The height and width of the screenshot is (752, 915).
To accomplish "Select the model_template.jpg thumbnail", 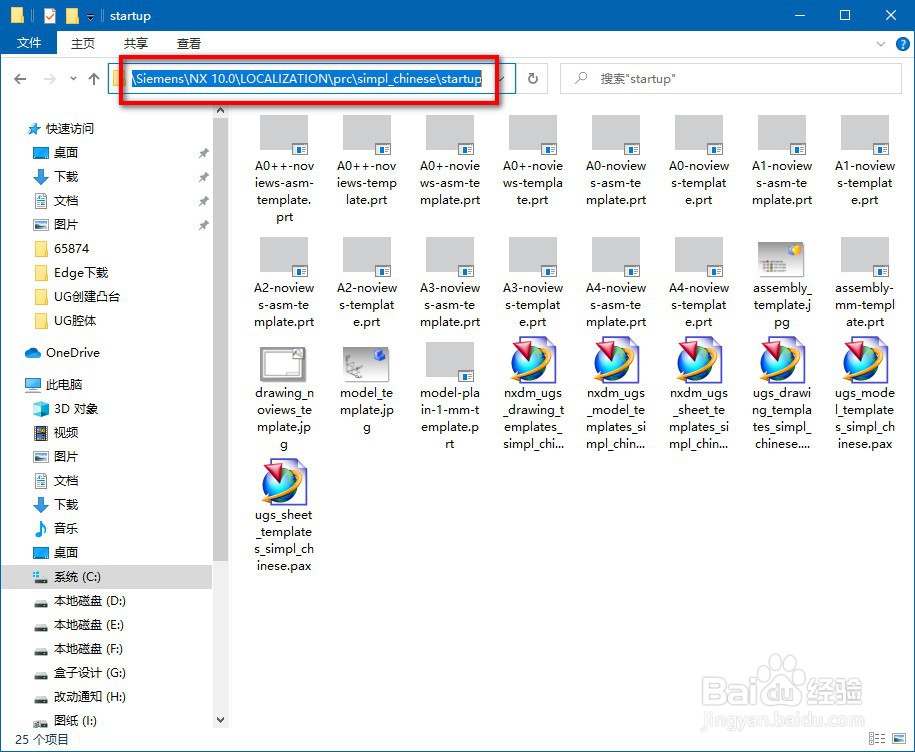I will [x=366, y=364].
